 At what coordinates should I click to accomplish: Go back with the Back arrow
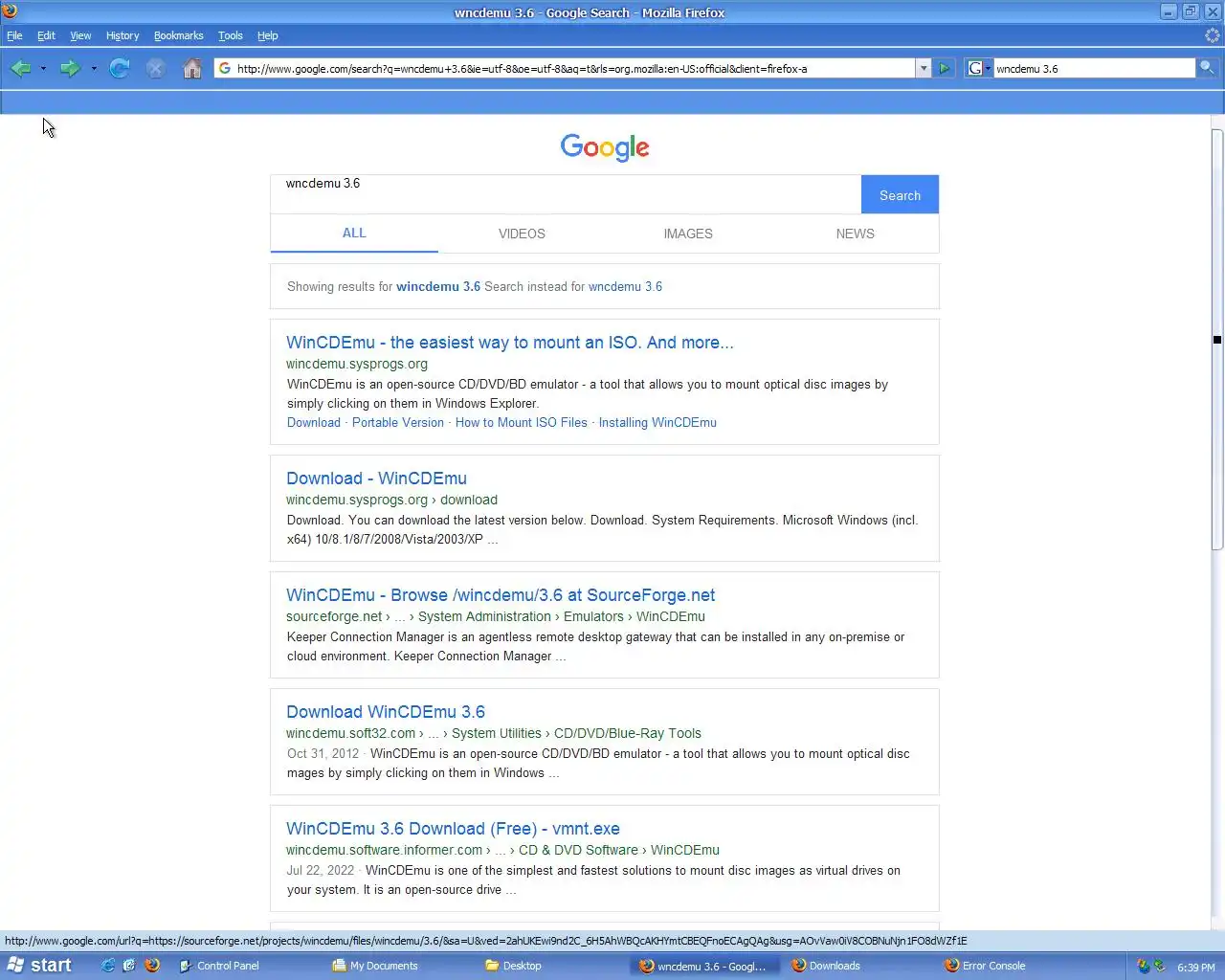(x=20, y=68)
